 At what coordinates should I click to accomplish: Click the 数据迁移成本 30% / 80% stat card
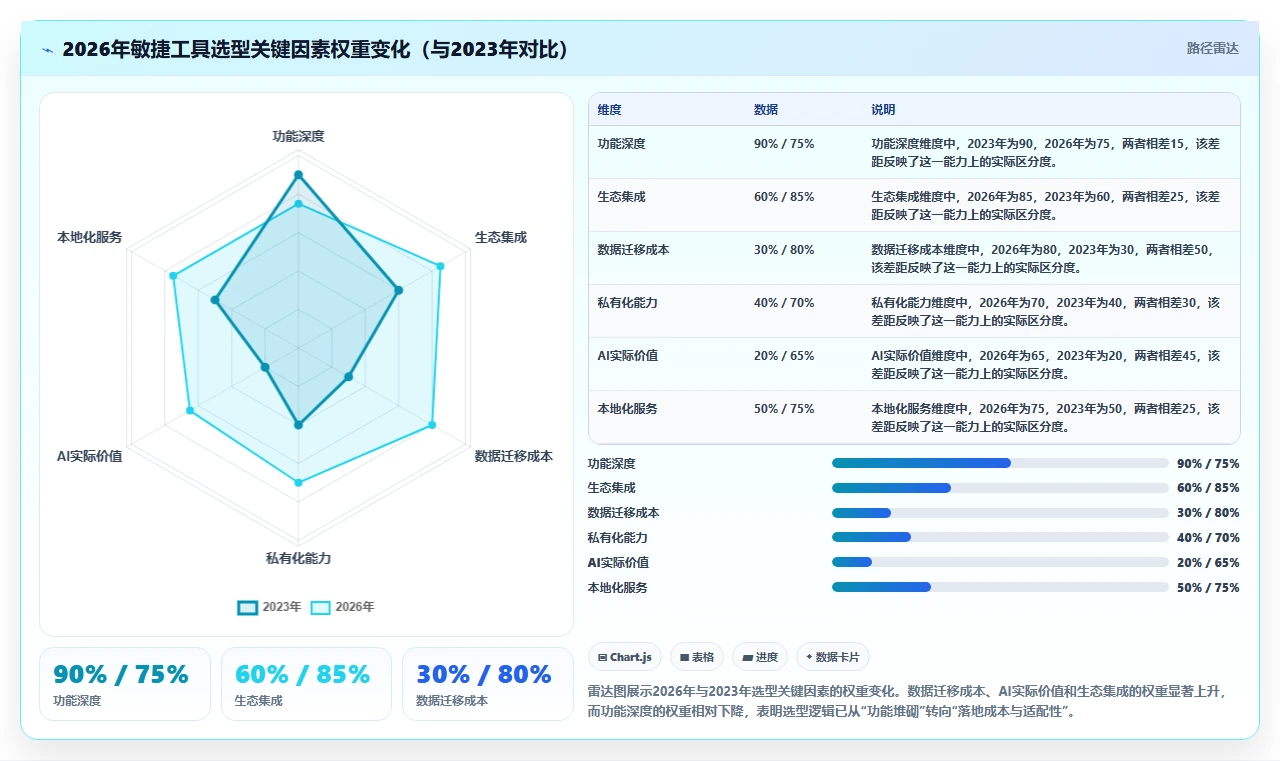pyautogui.click(x=487, y=684)
